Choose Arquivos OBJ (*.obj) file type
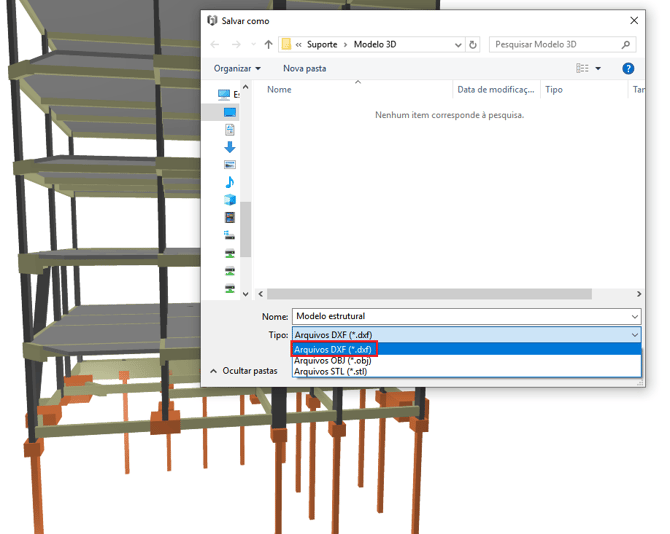Viewport: 670px width, 534px height. pos(333,360)
